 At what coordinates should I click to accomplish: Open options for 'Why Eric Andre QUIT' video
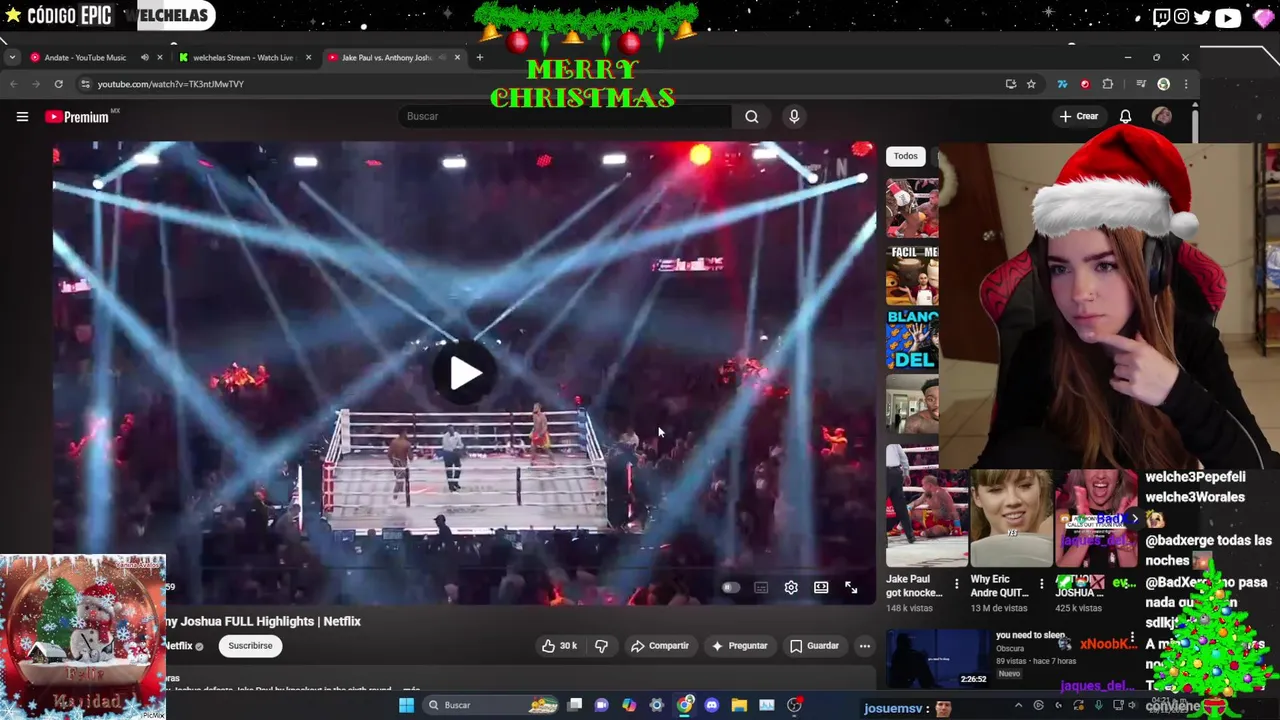click(x=1041, y=584)
